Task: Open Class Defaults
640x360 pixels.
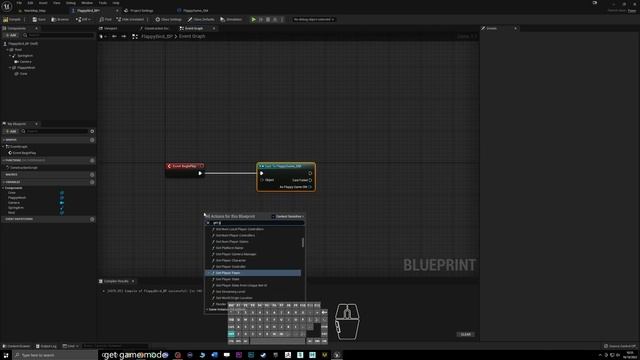Action: (201, 19)
